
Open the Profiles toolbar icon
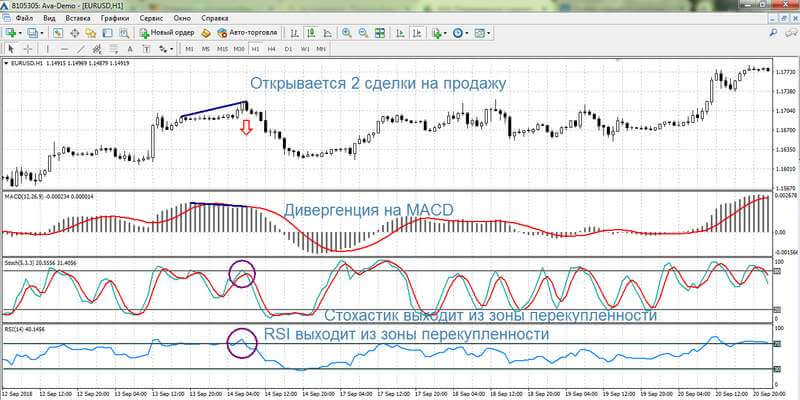click(x=33, y=33)
